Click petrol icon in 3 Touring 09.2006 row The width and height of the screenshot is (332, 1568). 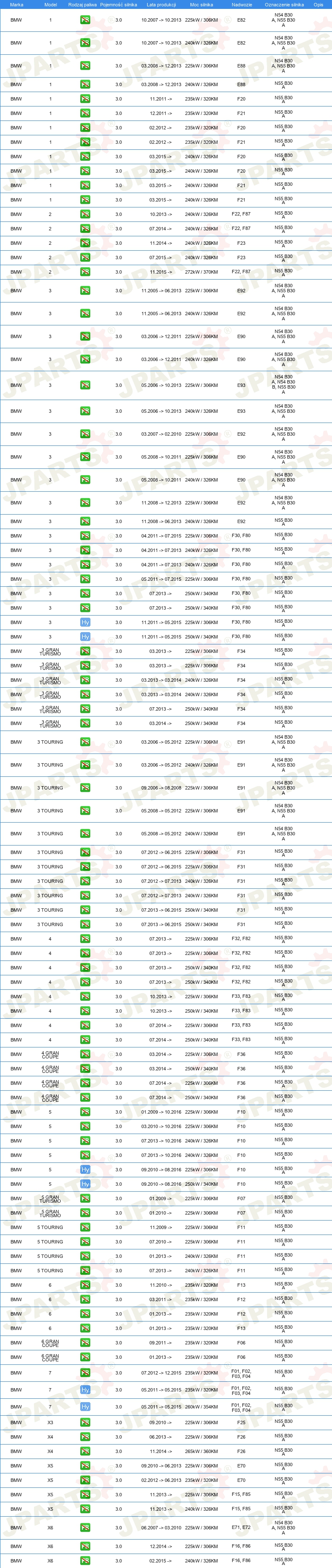[85, 788]
